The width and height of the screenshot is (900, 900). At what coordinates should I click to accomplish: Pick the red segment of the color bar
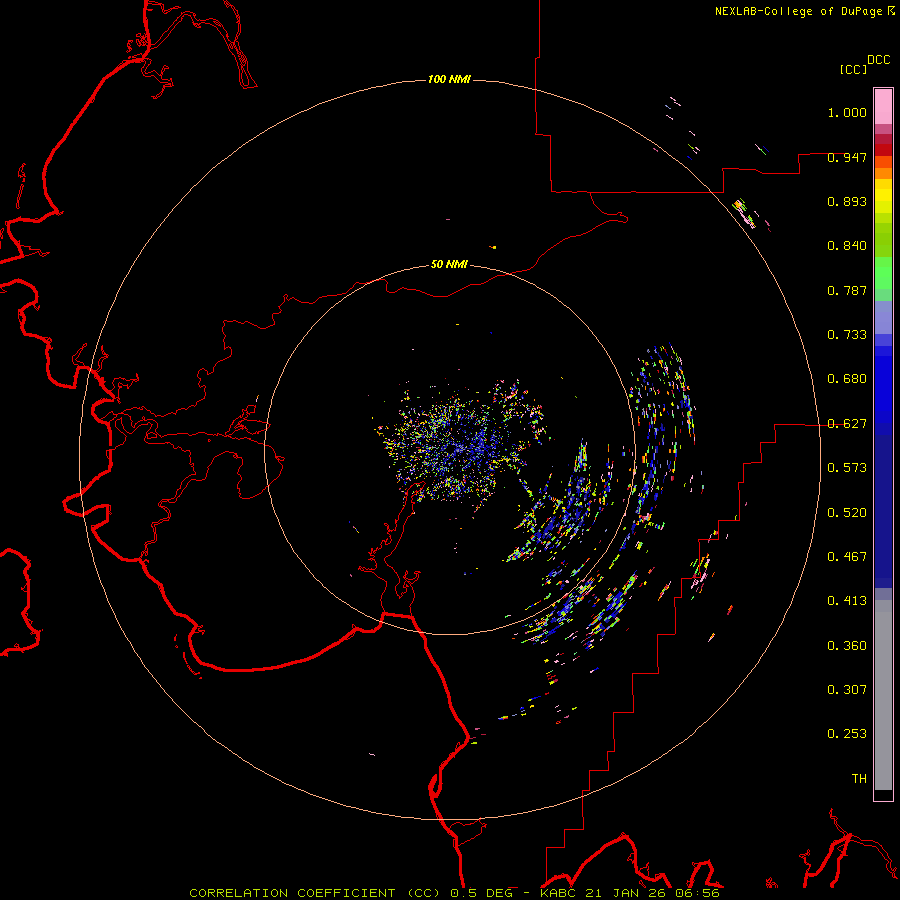(883, 149)
